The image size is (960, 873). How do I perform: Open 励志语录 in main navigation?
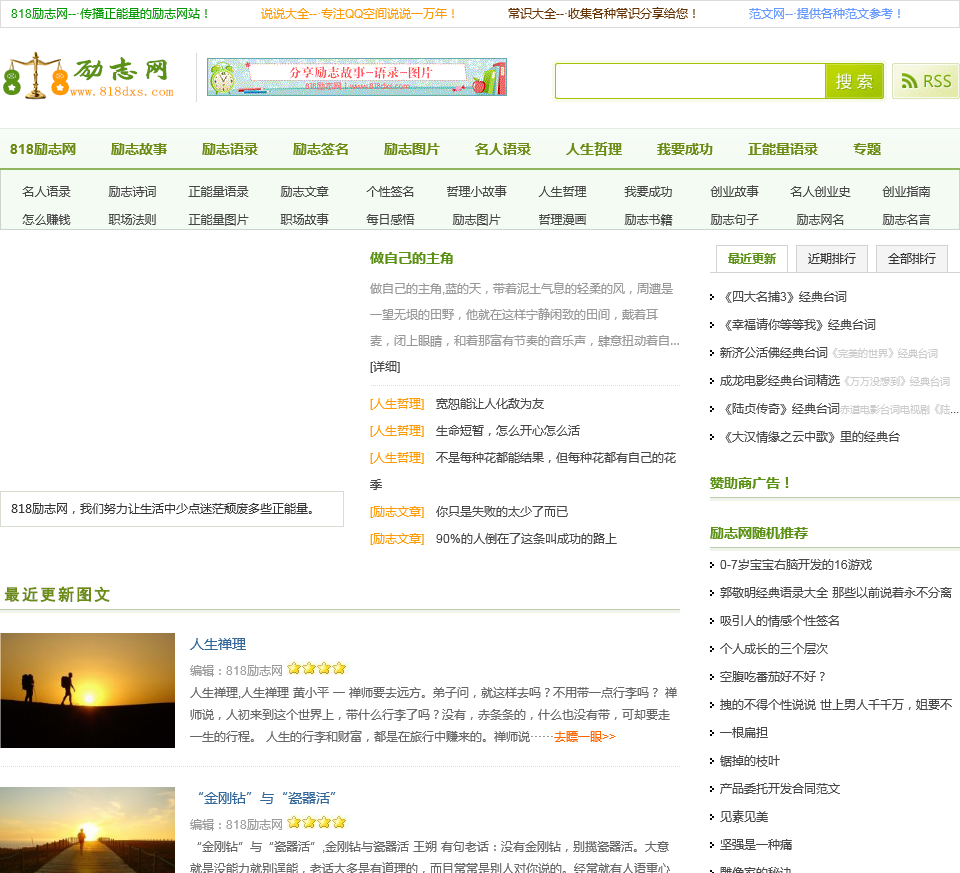[x=230, y=149]
